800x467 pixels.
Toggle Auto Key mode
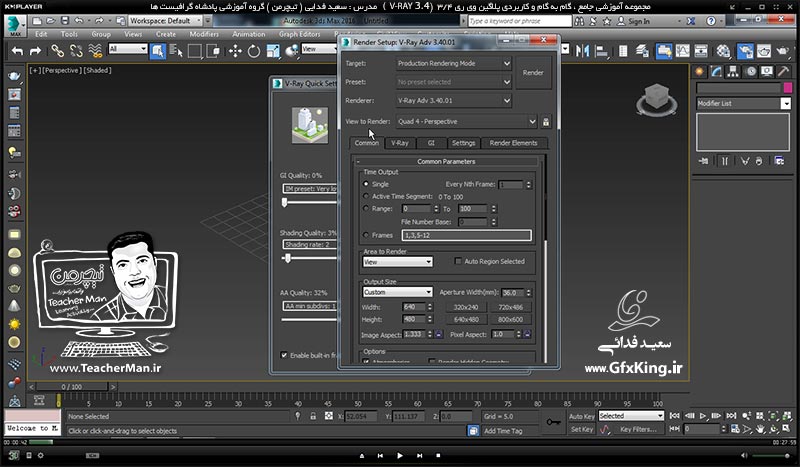pos(582,416)
